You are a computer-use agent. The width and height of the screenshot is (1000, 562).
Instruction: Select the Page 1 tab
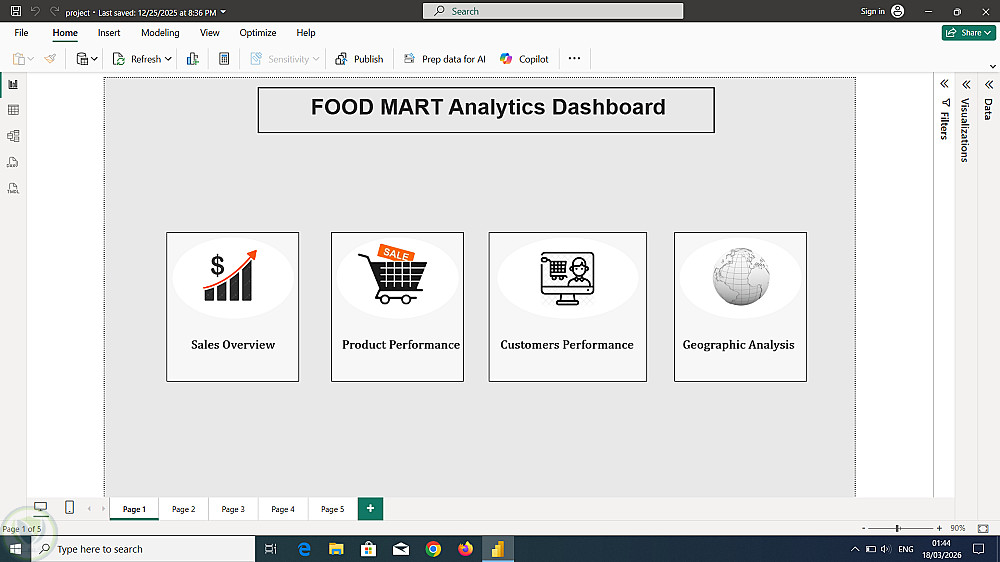click(x=134, y=509)
